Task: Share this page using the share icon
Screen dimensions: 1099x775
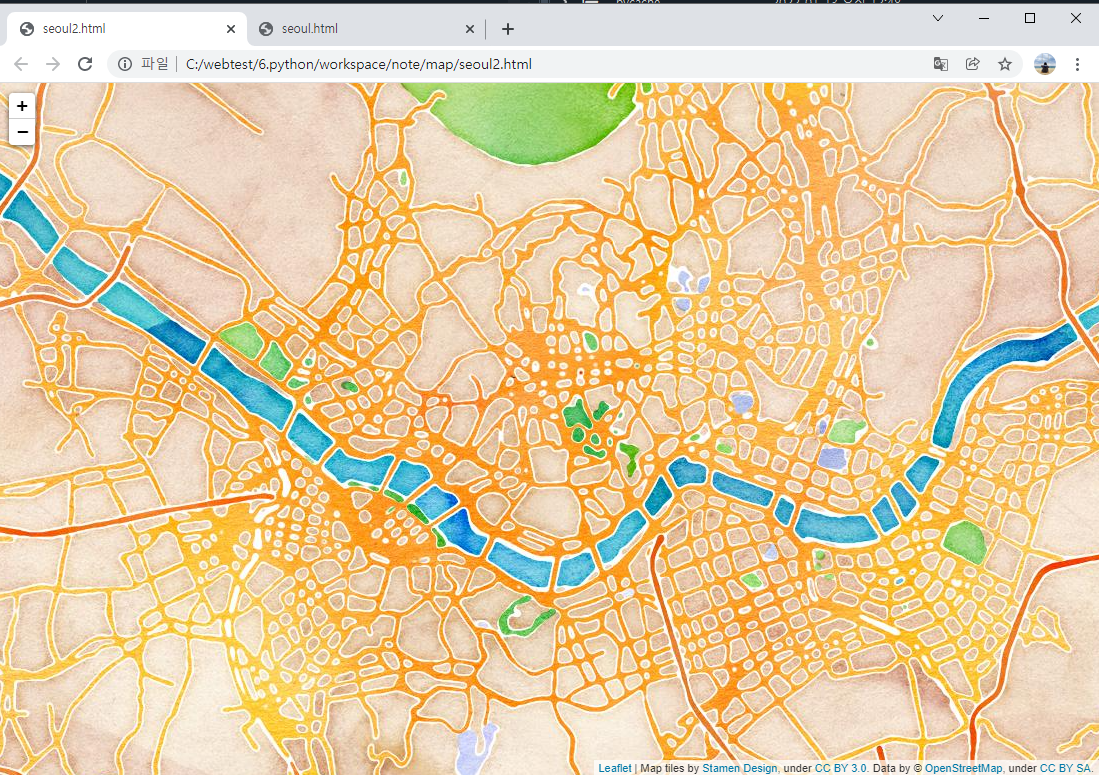Action: 973,64
